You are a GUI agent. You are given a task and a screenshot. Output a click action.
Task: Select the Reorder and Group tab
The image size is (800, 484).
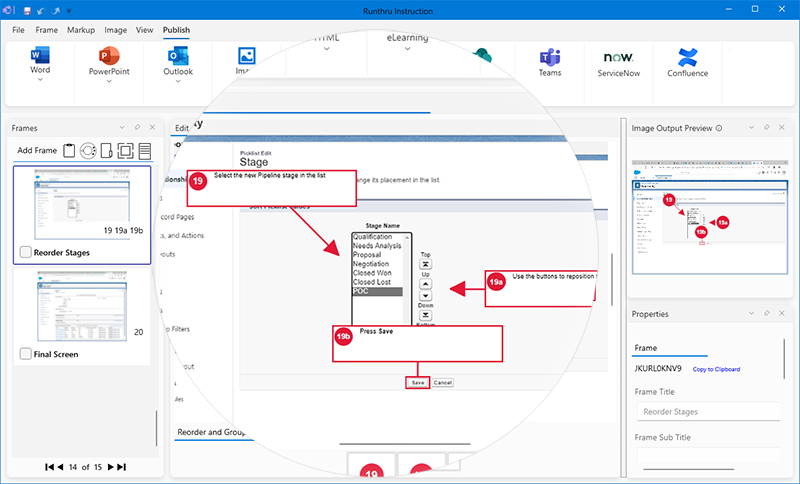[211, 432]
